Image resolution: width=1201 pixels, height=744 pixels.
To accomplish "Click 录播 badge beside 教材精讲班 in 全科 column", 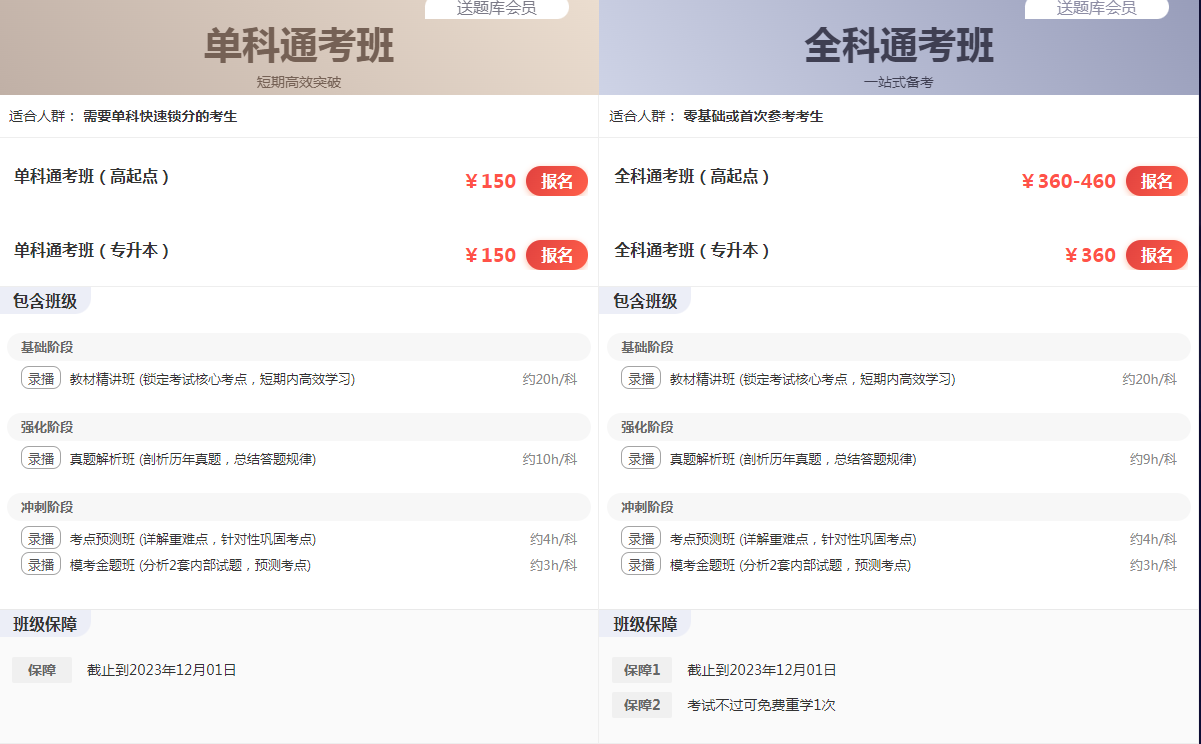I will click(641, 379).
